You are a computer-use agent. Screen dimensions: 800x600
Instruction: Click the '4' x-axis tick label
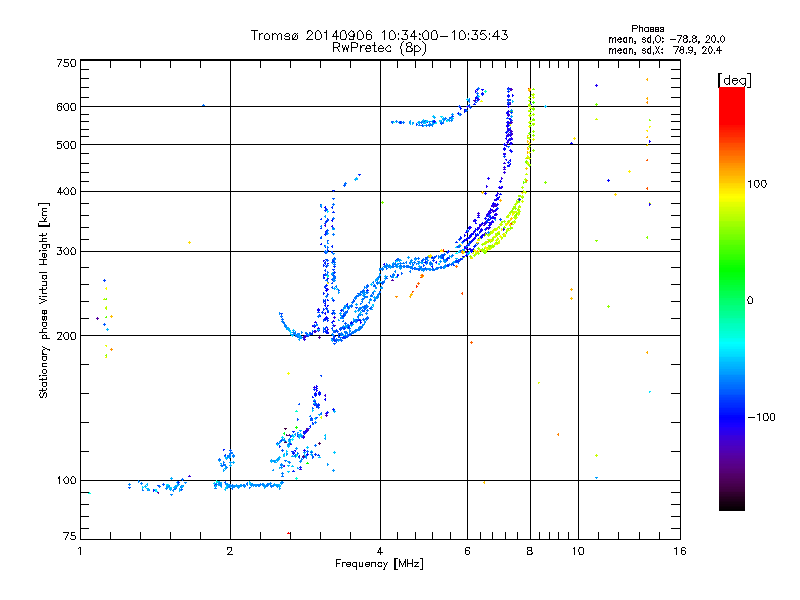point(380,551)
